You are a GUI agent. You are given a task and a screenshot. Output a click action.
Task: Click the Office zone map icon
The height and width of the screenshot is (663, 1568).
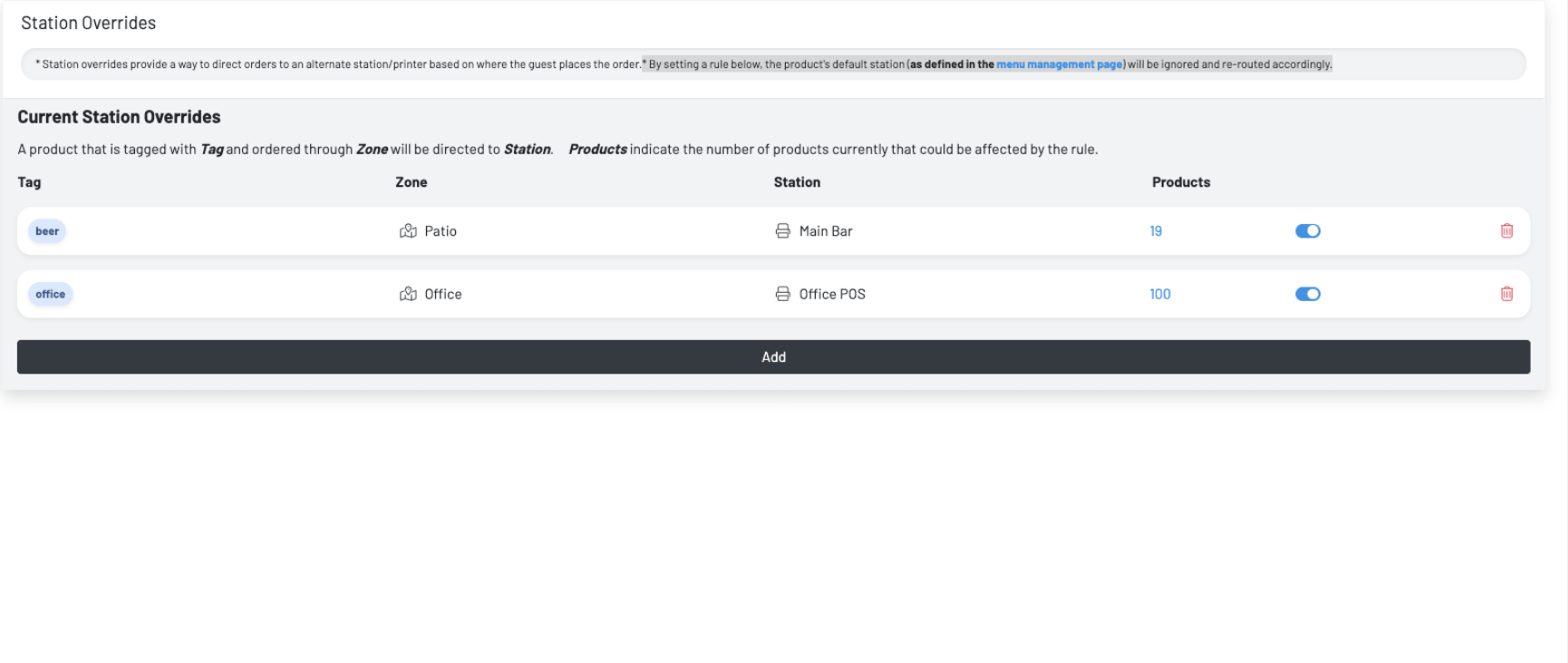click(x=408, y=294)
